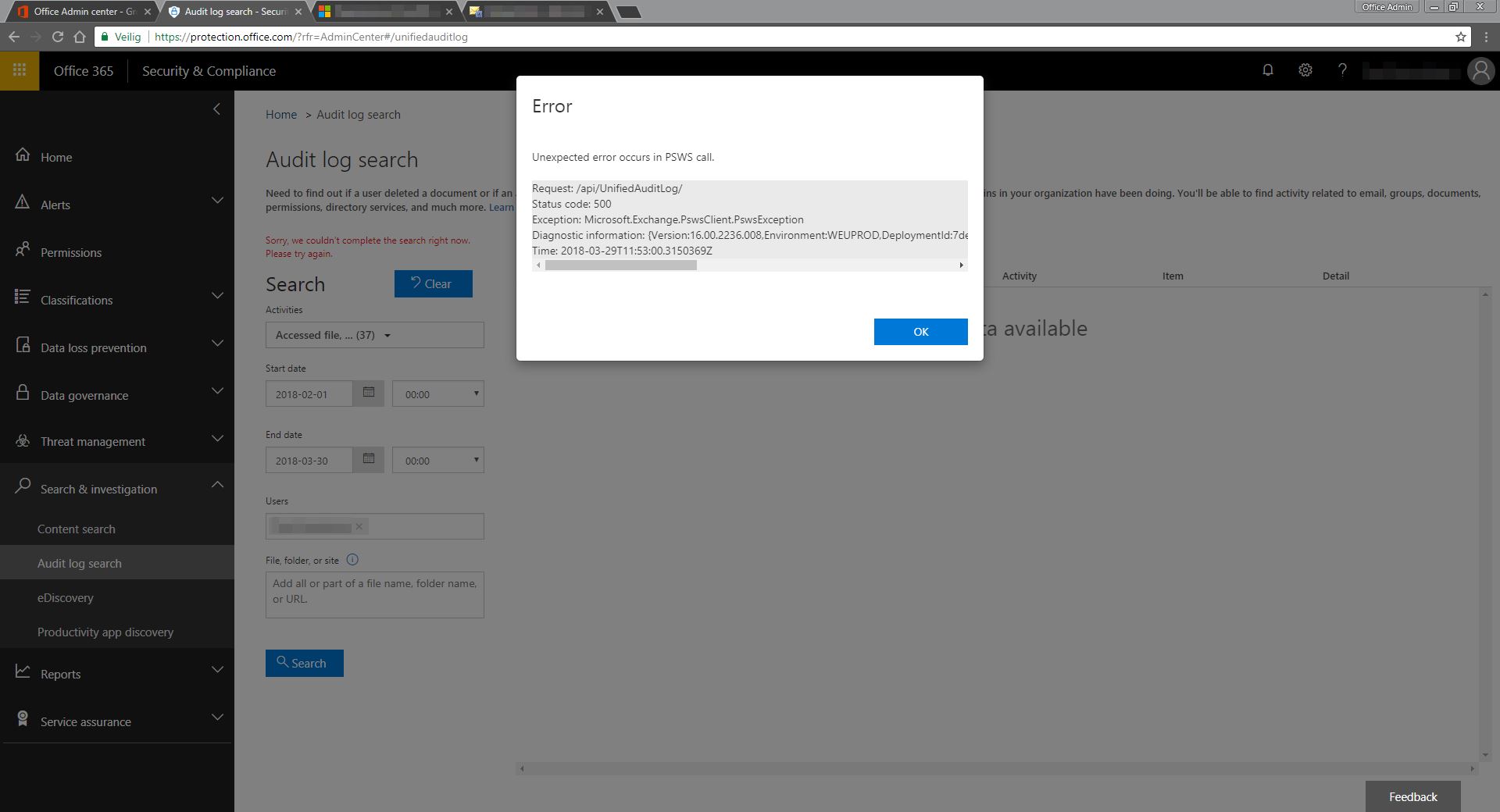Reload the page in the browser

point(57,37)
